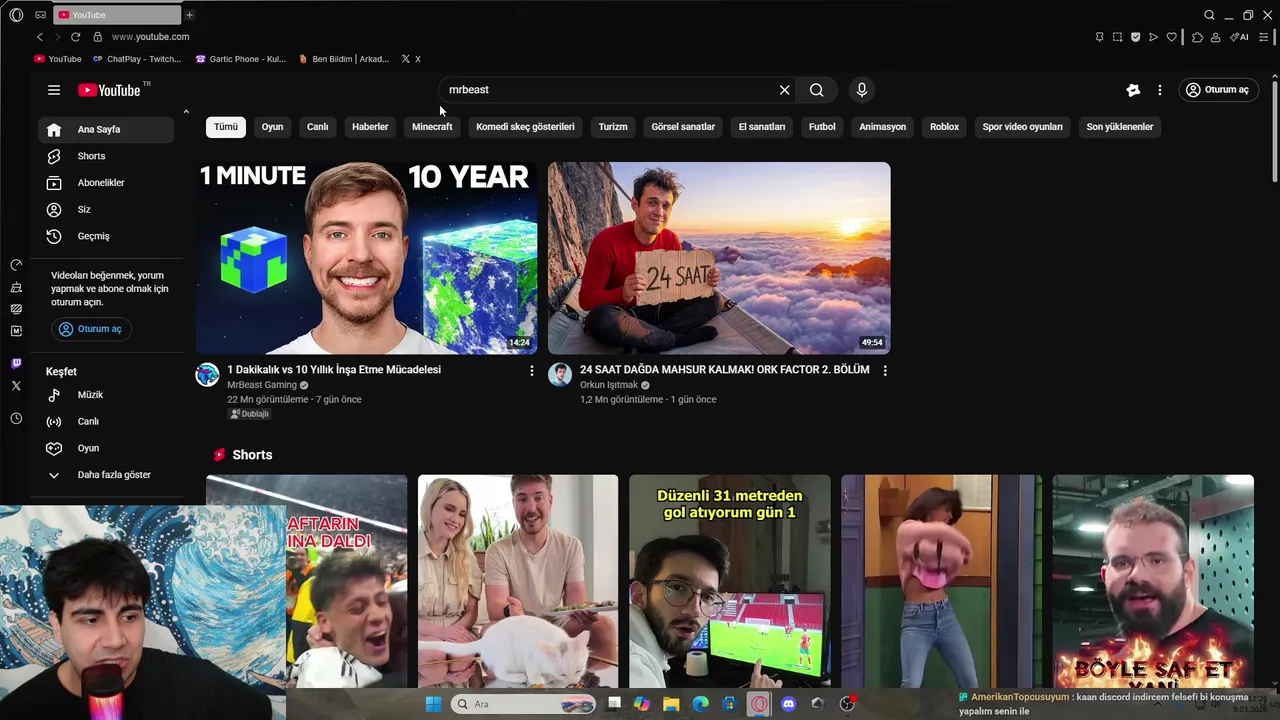Click Oturum aç button in sidebar

pos(91,329)
